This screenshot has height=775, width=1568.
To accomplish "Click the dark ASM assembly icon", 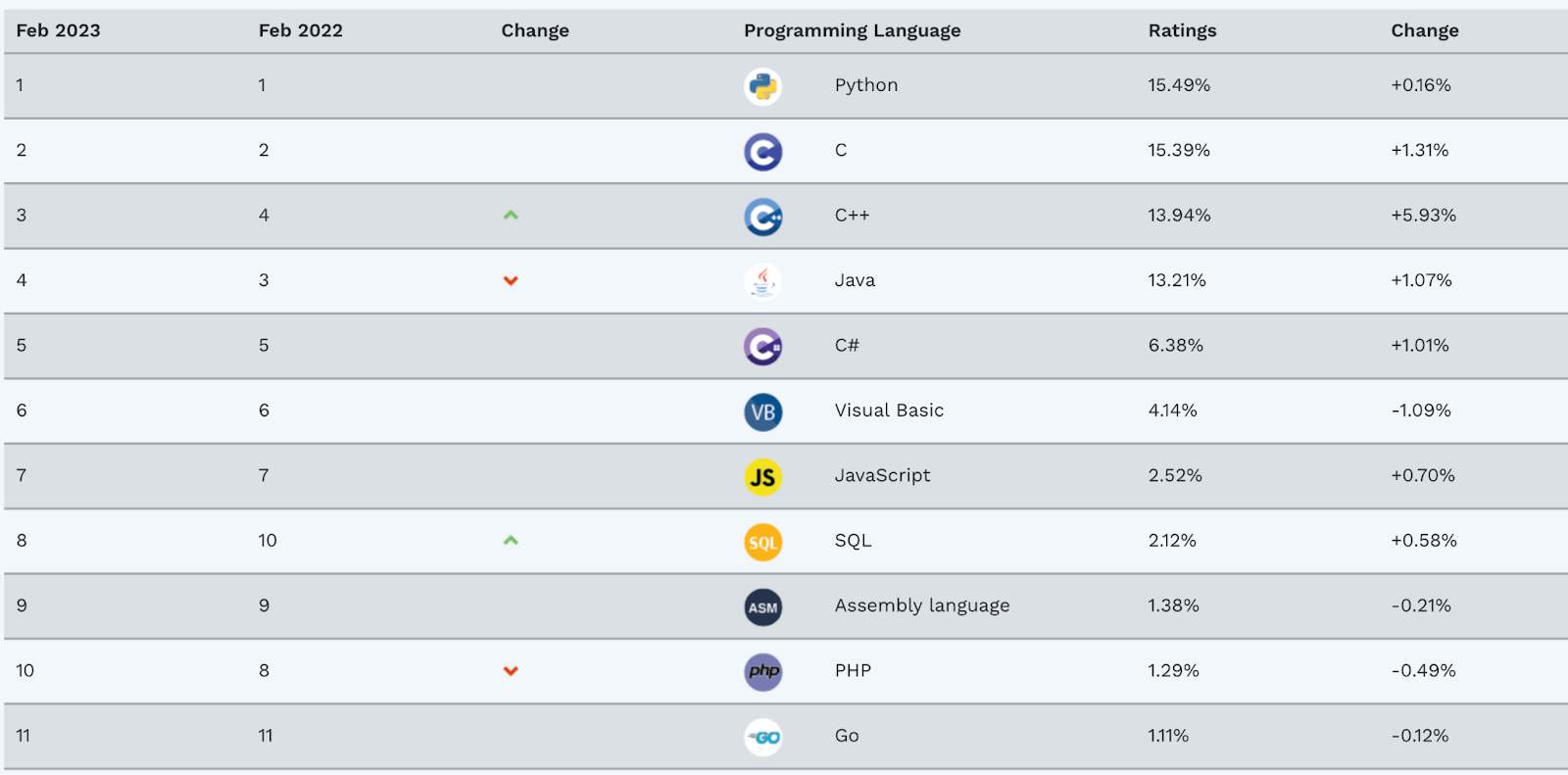I will click(x=762, y=607).
